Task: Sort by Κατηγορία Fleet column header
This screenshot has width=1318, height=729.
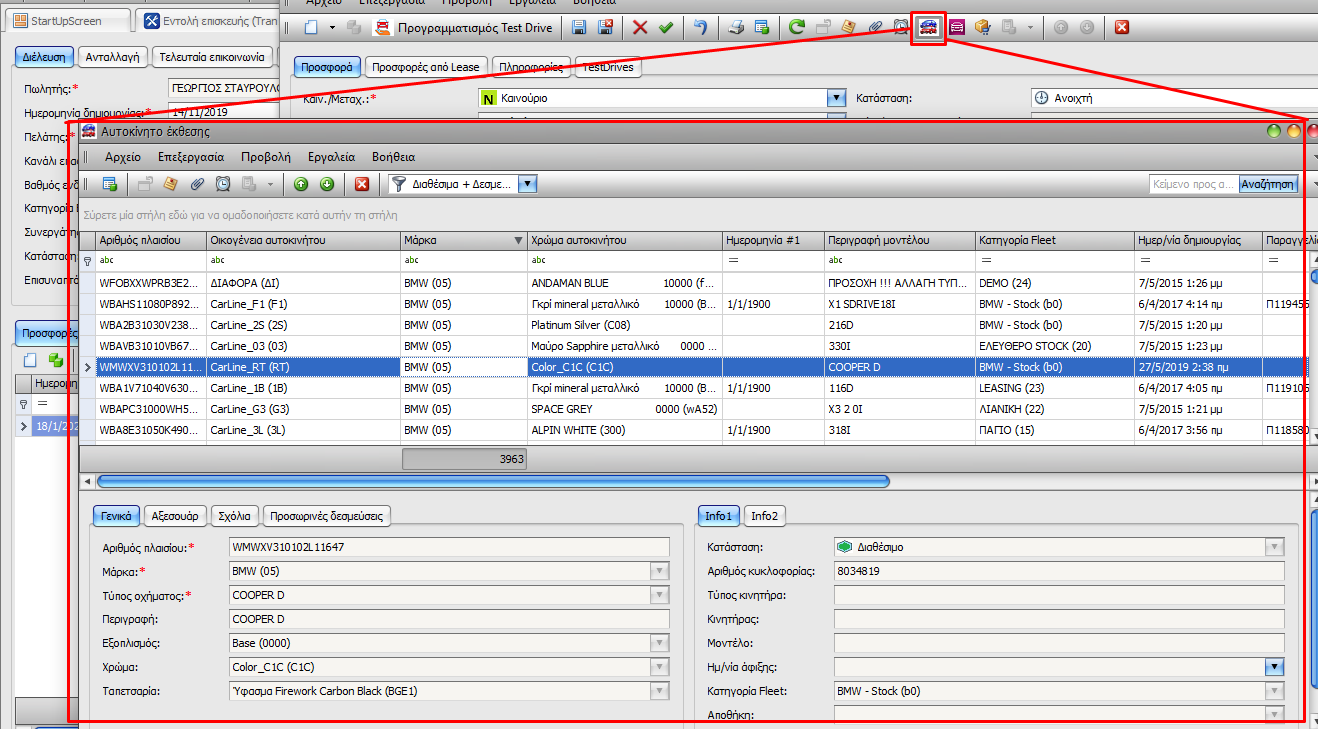Action: (1055, 240)
